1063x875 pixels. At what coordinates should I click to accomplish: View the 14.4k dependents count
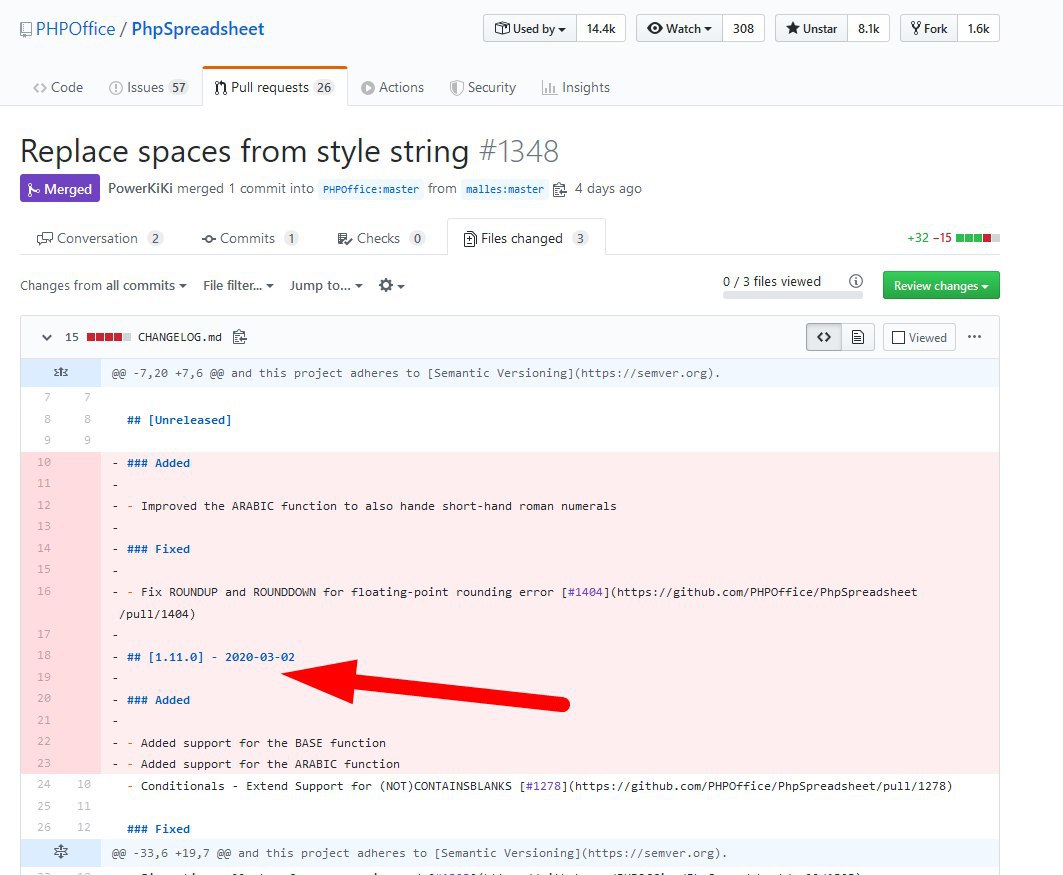coord(601,28)
